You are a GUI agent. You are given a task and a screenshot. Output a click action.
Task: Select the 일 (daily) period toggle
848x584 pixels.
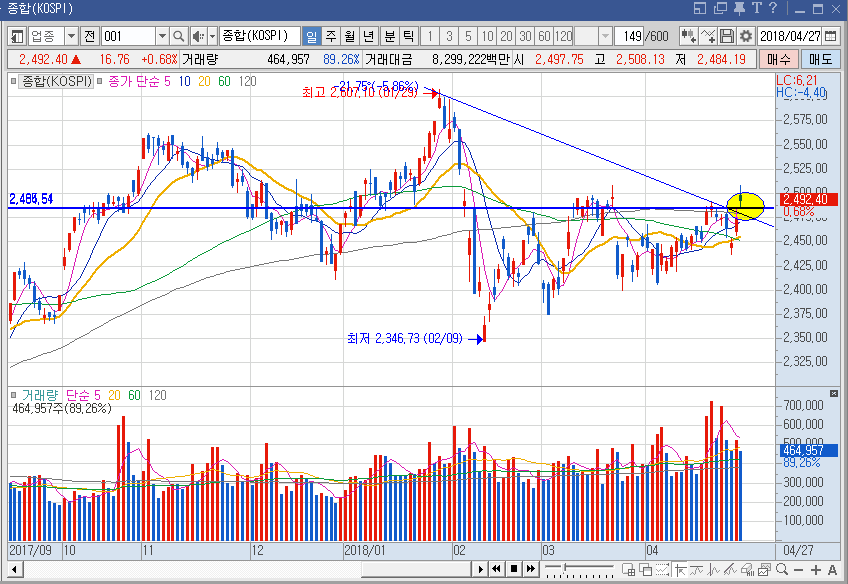(x=311, y=36)
